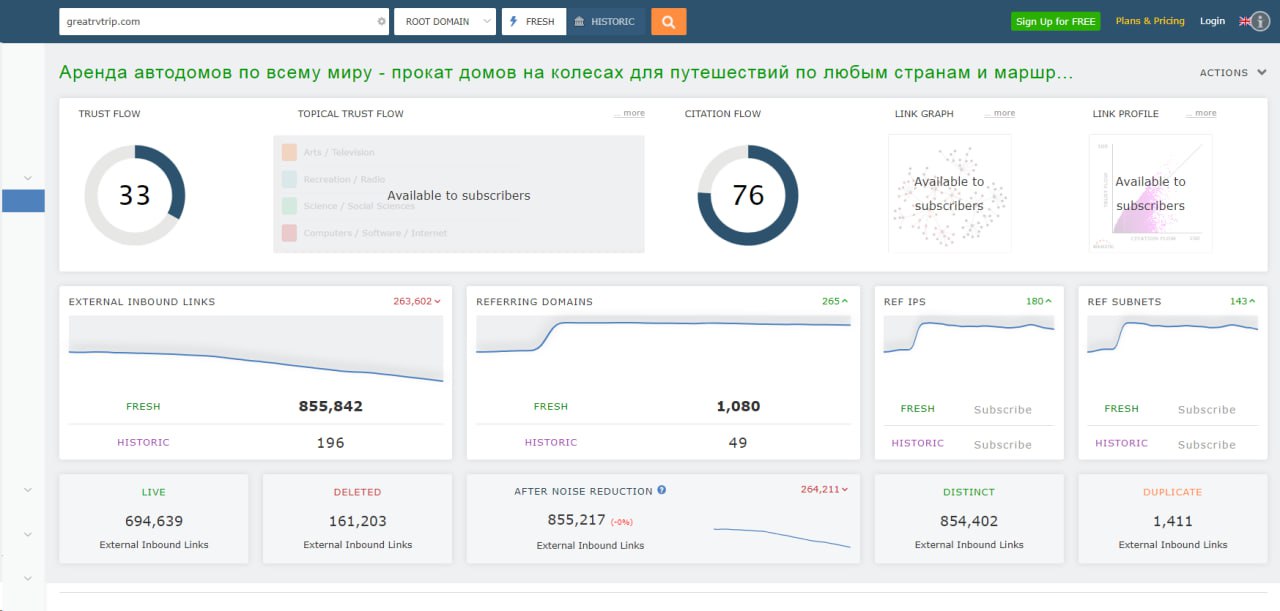
Task: Click the orange search magnifier button
Action: pyautogui.click(x=668, y=21)
